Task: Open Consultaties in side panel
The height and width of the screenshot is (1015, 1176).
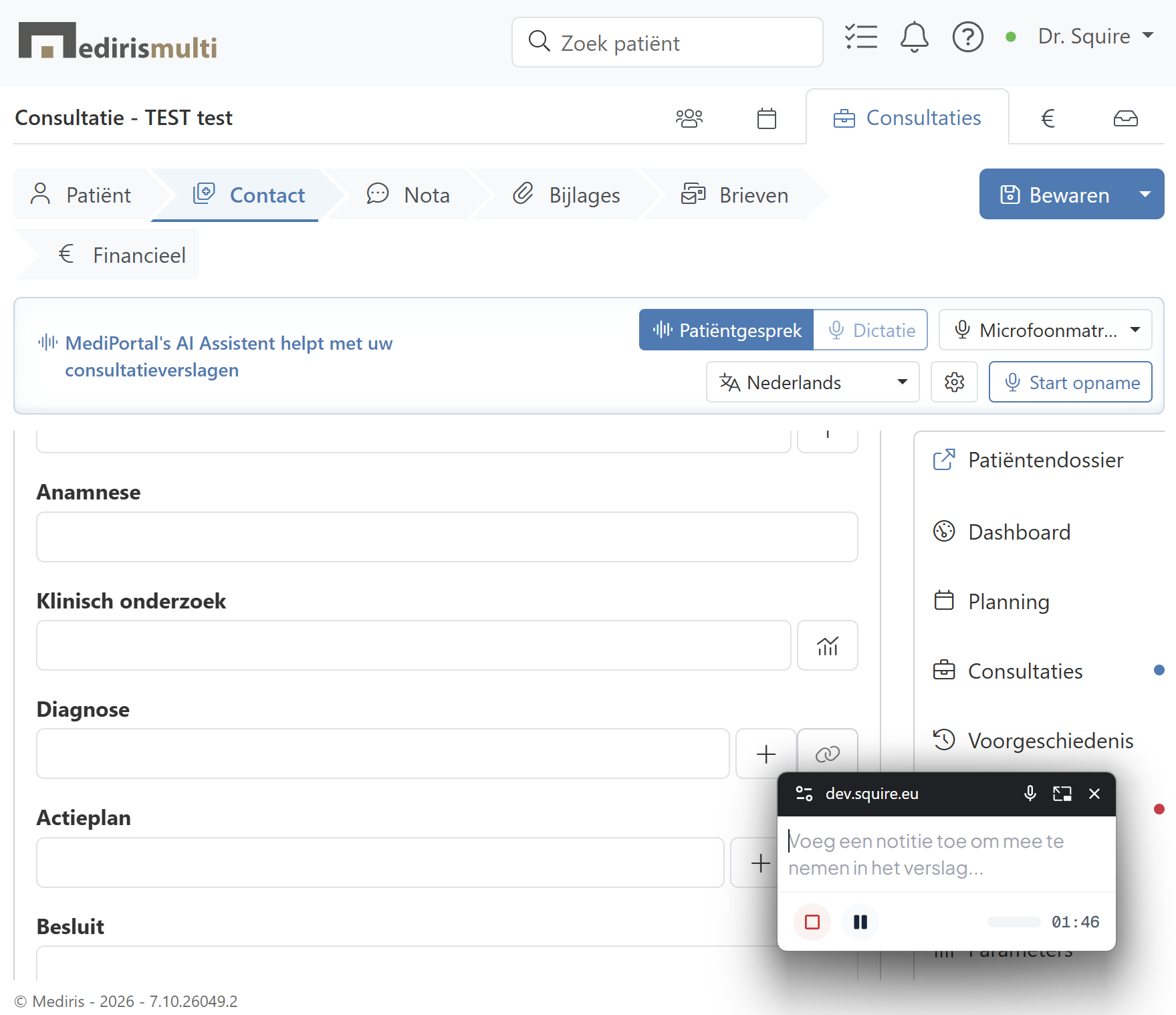Action: pos(1008,671)
